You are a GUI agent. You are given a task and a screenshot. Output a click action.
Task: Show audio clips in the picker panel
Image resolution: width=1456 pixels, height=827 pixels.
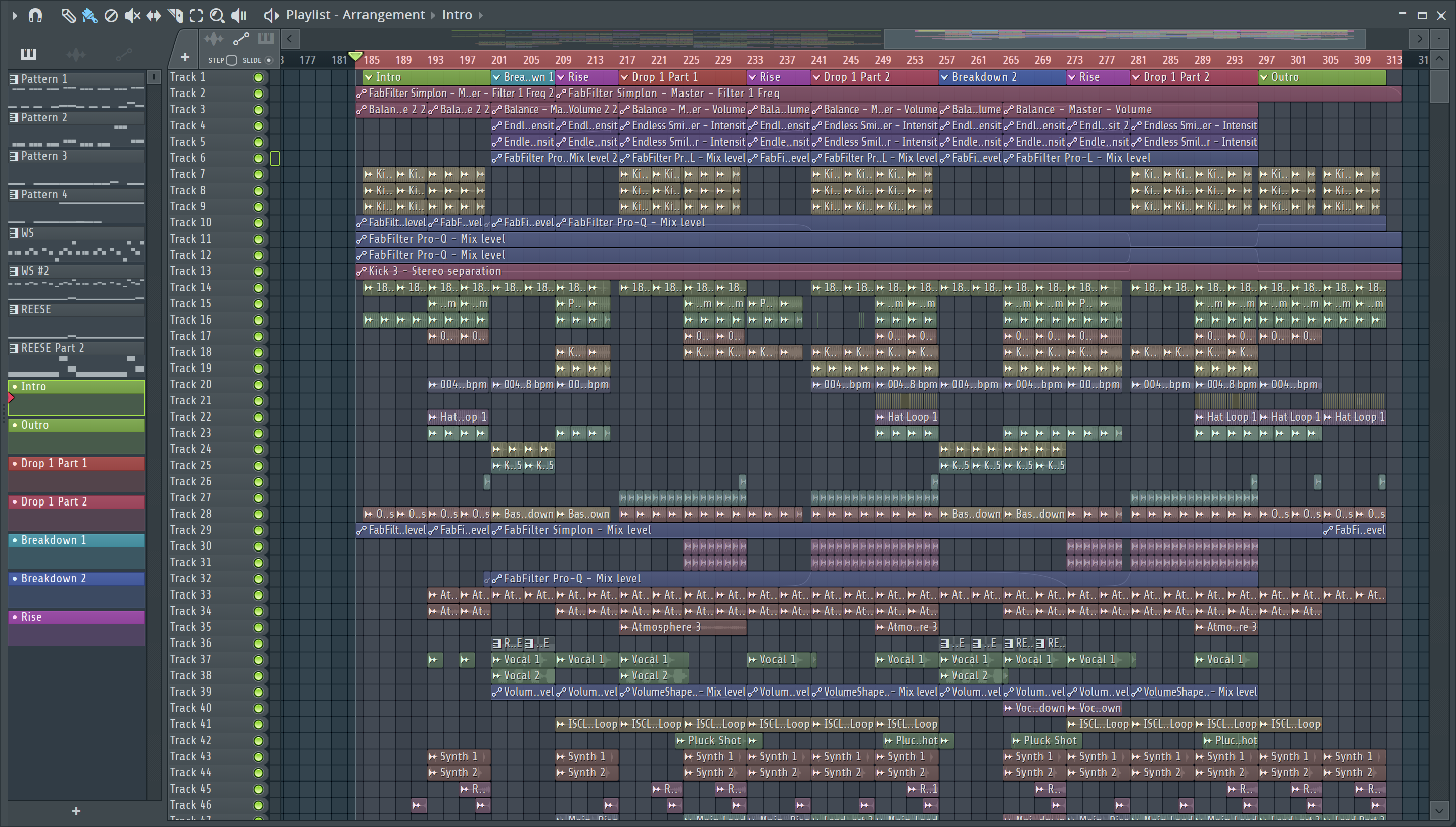pos(75,55)
